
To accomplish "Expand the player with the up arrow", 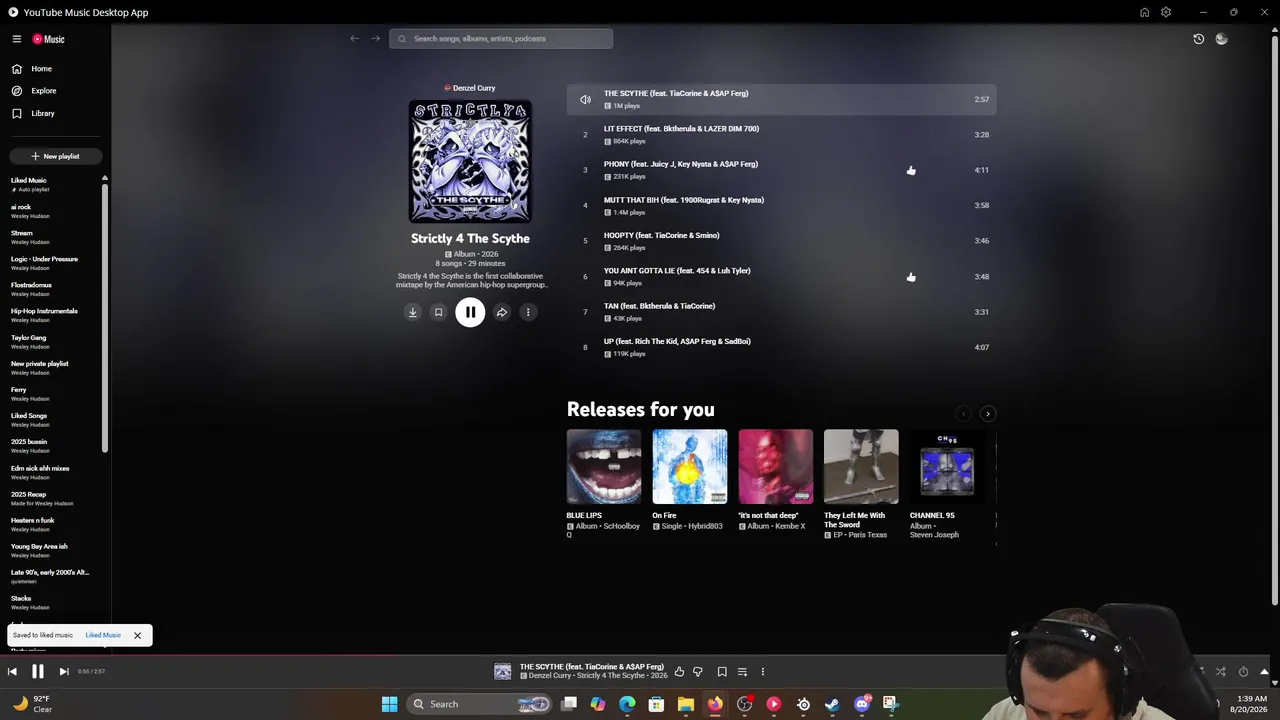I will click(1264, 672).
